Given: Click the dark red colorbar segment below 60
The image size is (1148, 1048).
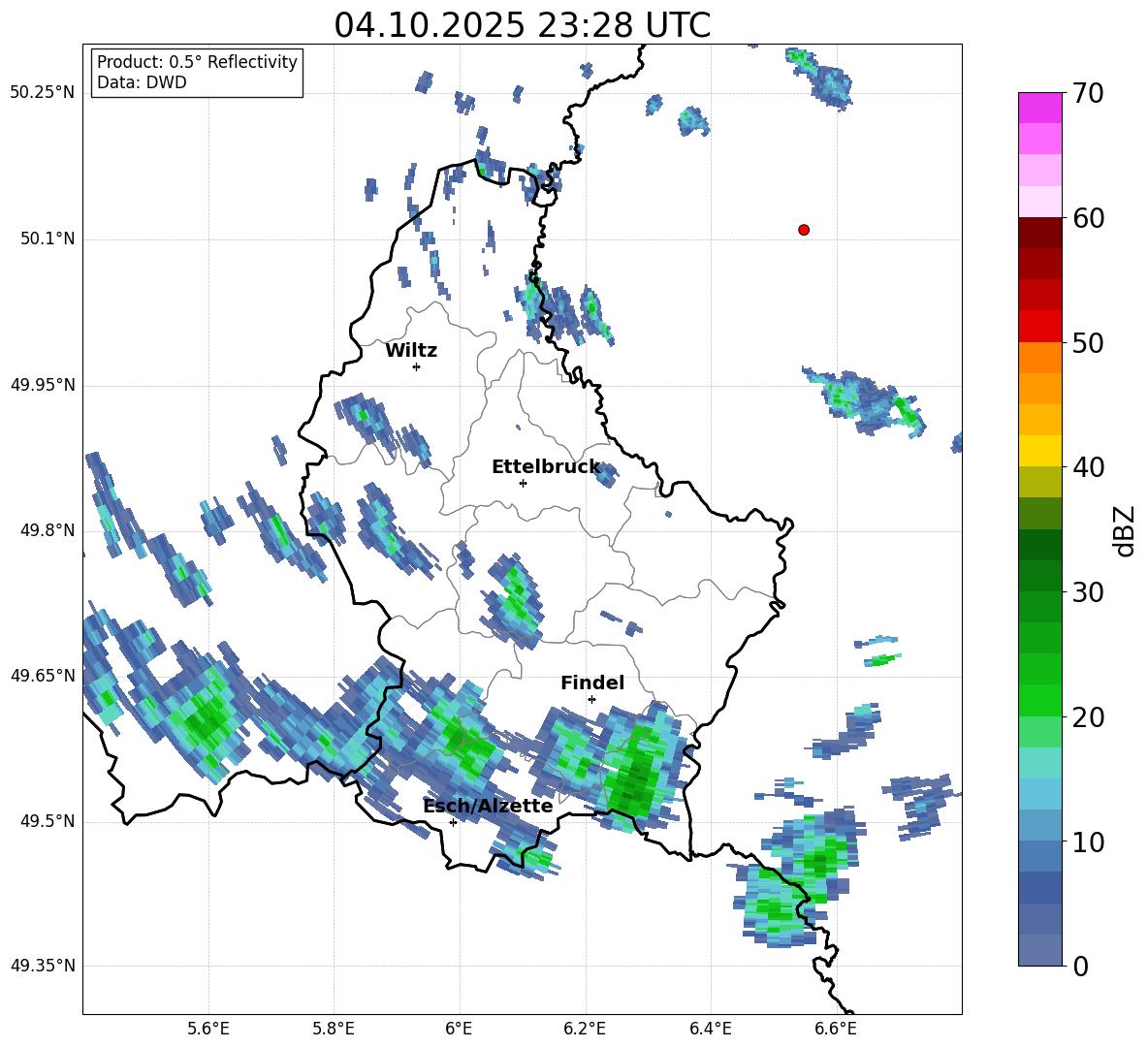Looking at the screenshot, I should (x=1039, y=233).
